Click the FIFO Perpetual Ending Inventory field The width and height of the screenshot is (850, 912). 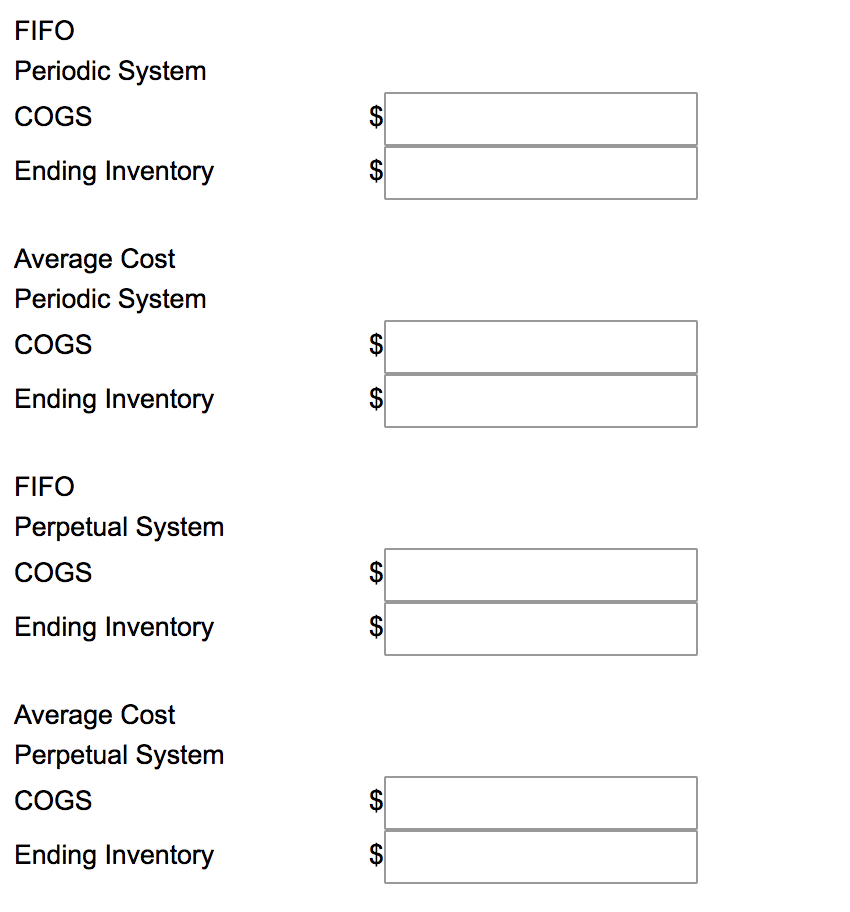[x=540, y=628]
